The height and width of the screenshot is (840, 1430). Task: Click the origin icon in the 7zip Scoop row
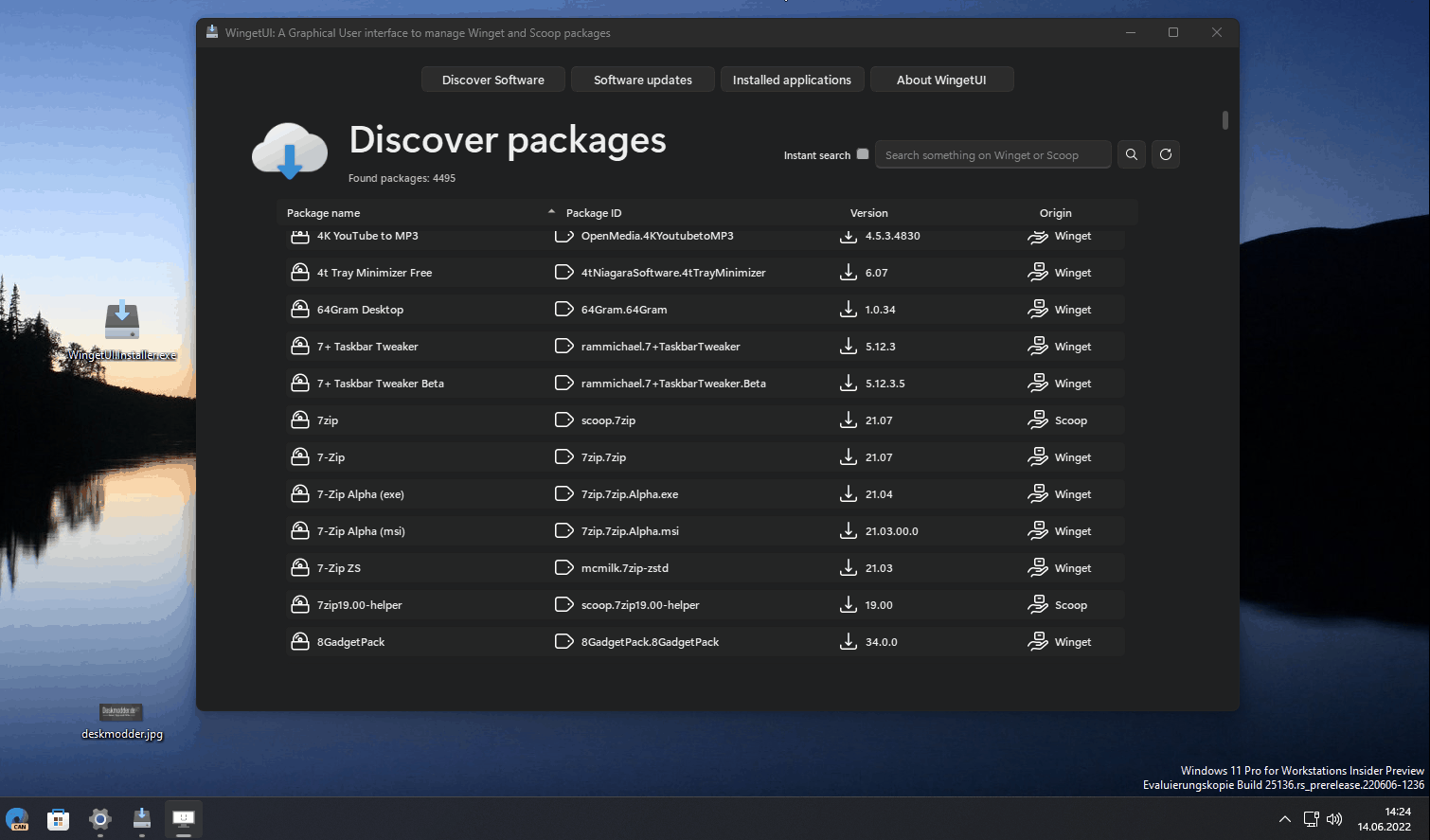click(x=1038, y=420)
